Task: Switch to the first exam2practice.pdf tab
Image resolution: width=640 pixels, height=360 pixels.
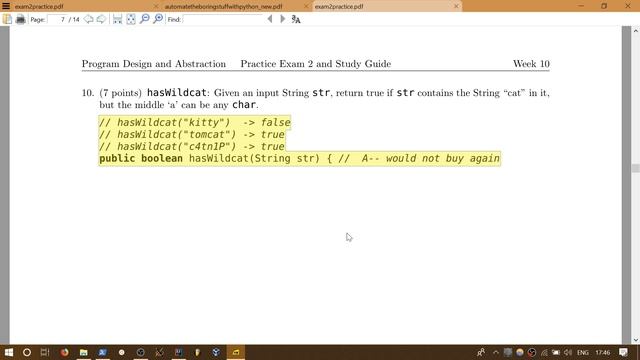Action: click(39, 7)
